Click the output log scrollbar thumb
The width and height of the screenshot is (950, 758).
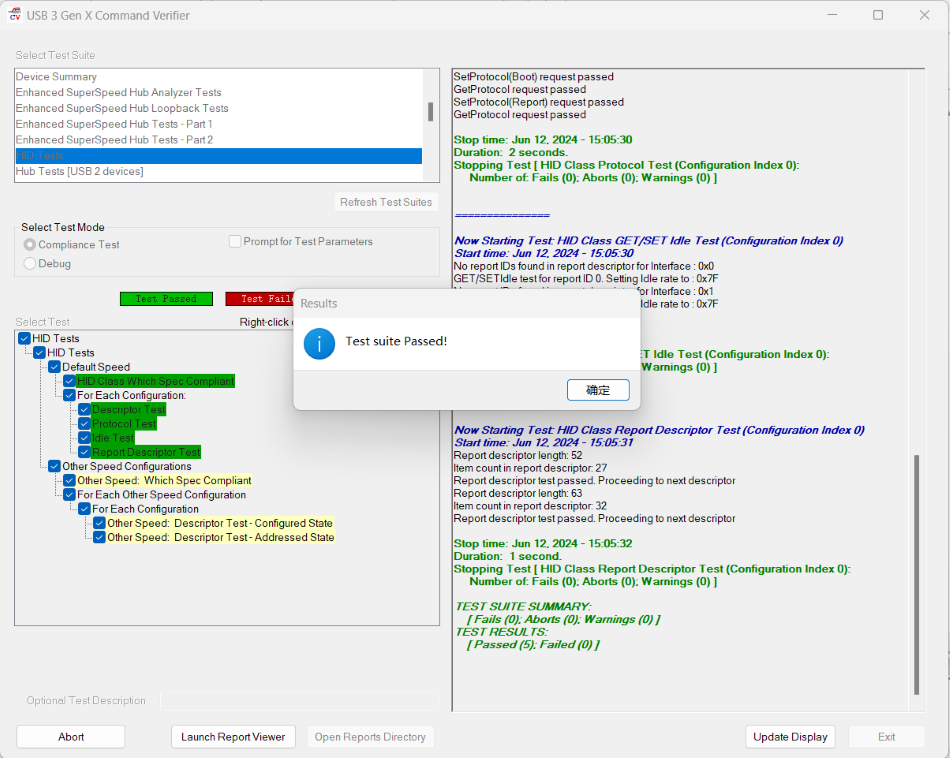(x=916, y=574)
